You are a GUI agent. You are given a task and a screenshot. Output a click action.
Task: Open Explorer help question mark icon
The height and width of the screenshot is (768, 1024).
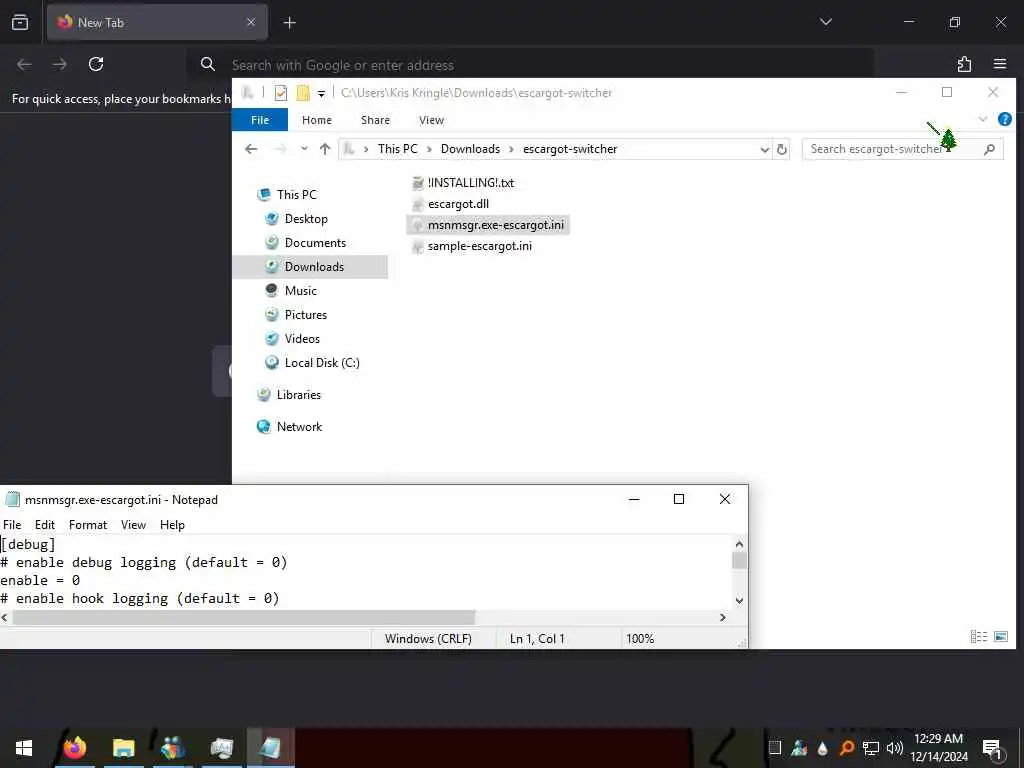(x=1004, y=119)
